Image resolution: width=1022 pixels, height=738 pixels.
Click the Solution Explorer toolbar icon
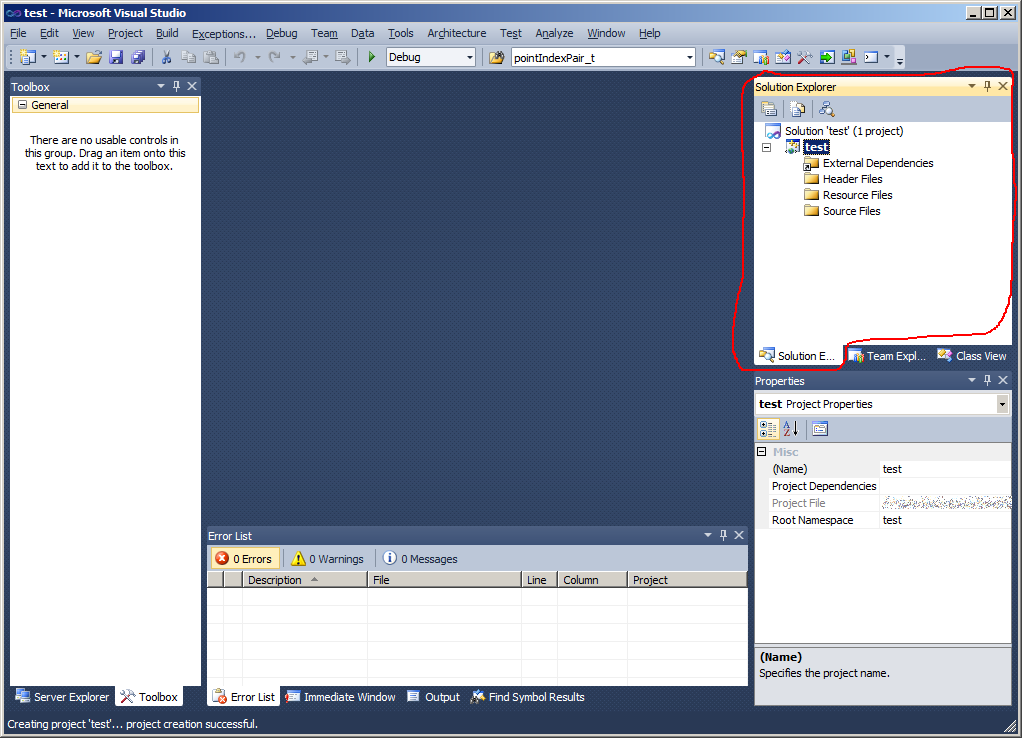pos(717,57)
